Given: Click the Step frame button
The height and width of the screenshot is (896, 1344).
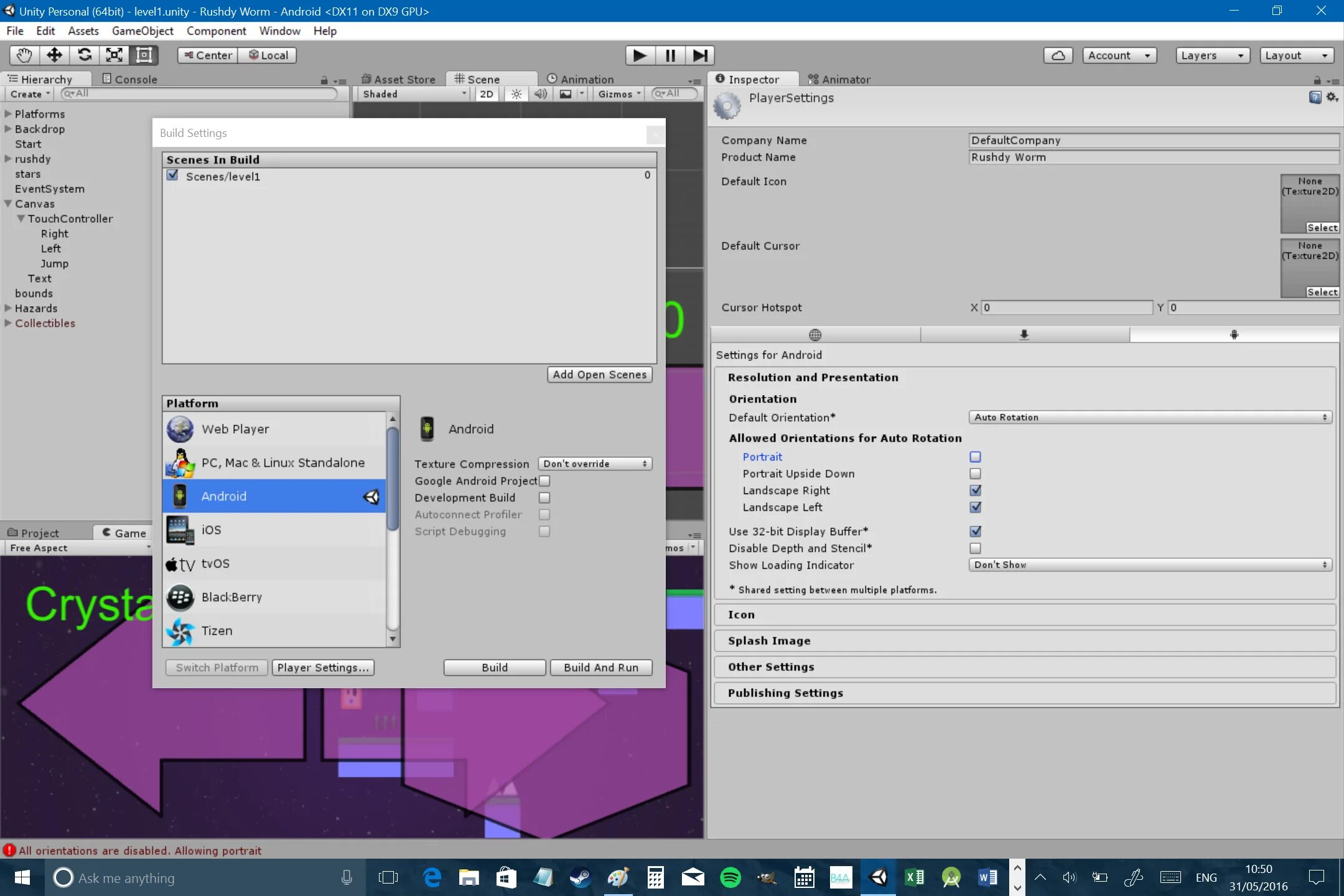Looking at the screenshot, I should tap(699, 55).
